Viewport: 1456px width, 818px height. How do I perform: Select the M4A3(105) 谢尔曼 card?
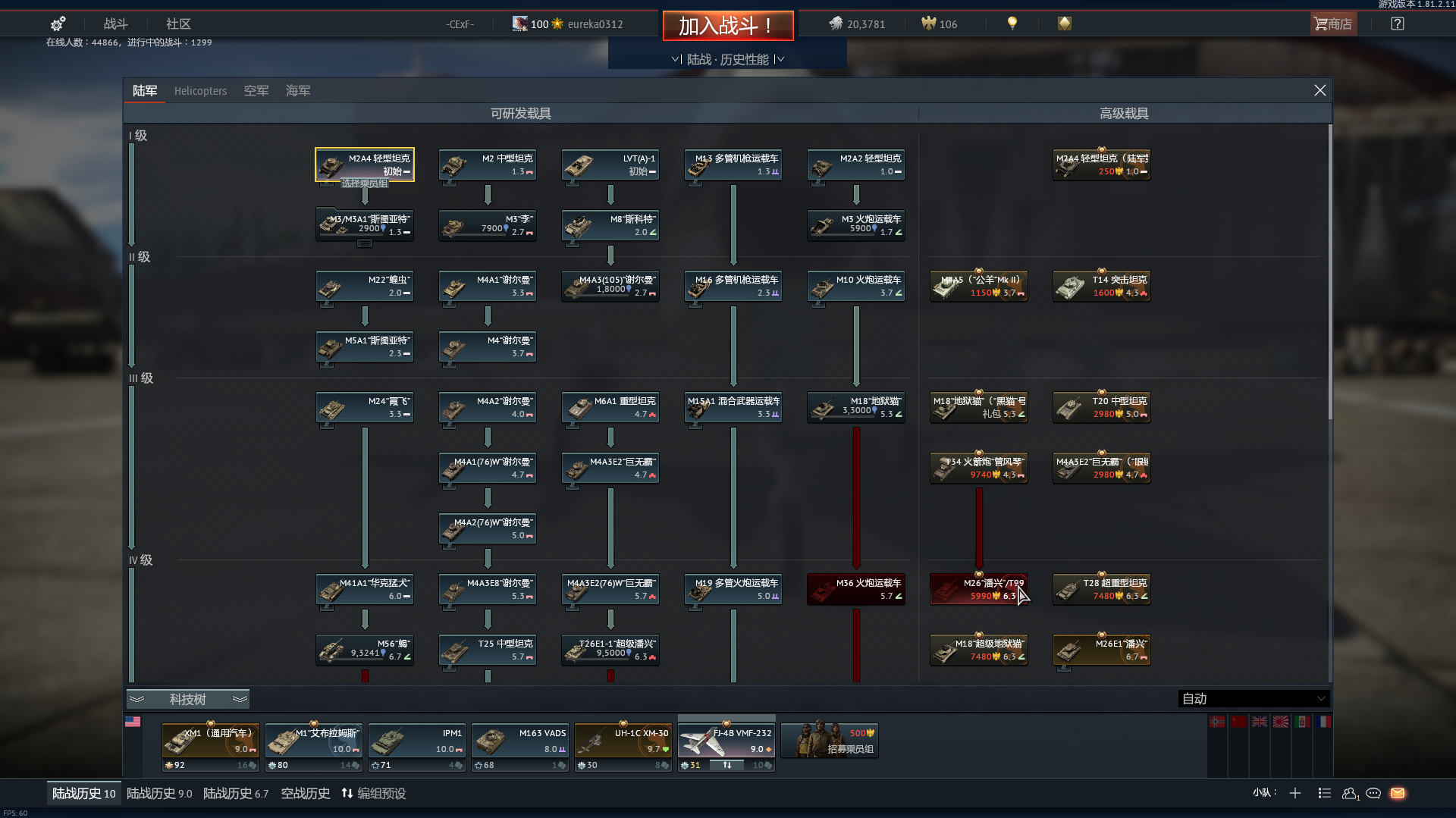coord(610,286)
